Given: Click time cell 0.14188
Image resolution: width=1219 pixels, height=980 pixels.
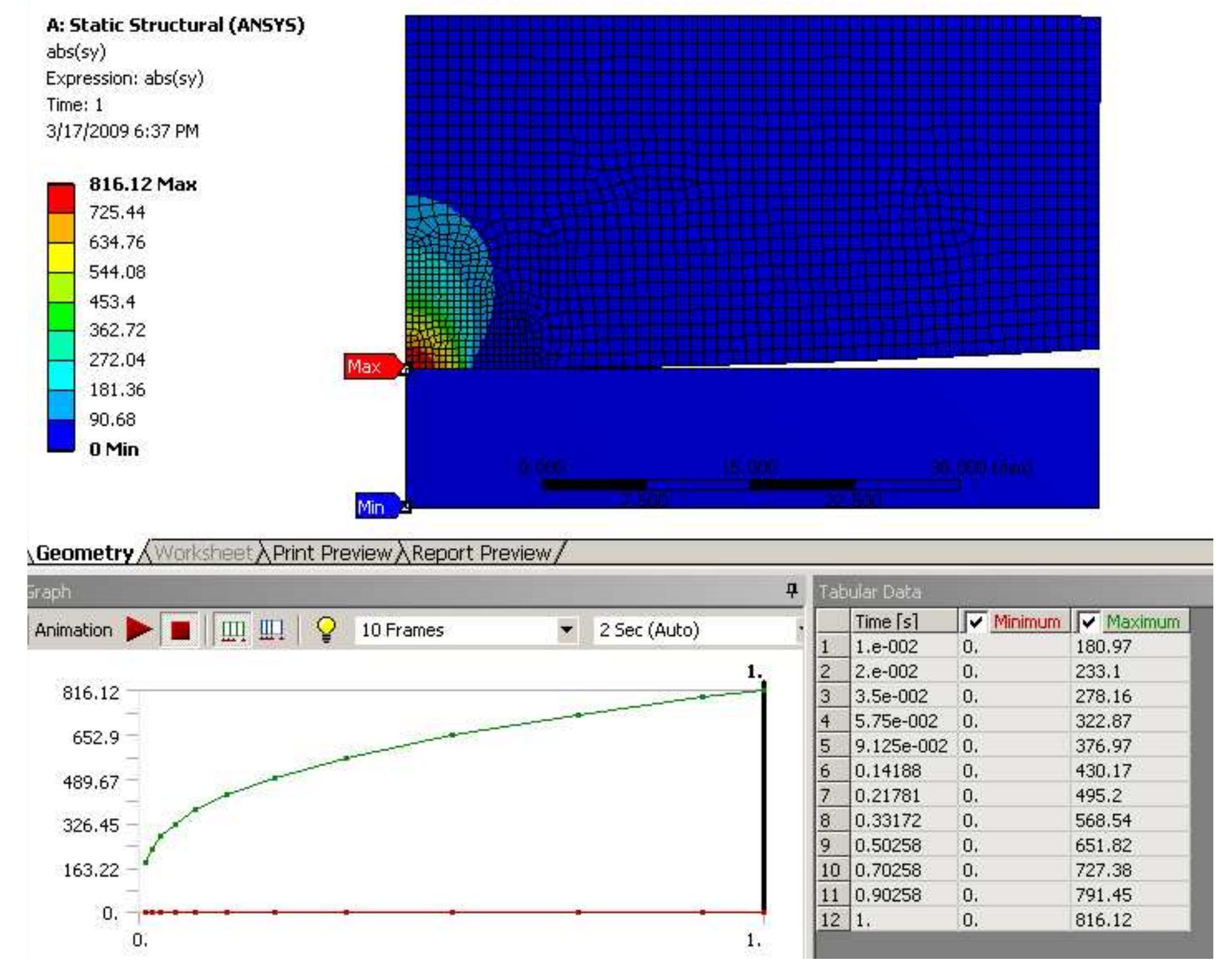Looking at the screenshot, I should [x=904, y=770].
